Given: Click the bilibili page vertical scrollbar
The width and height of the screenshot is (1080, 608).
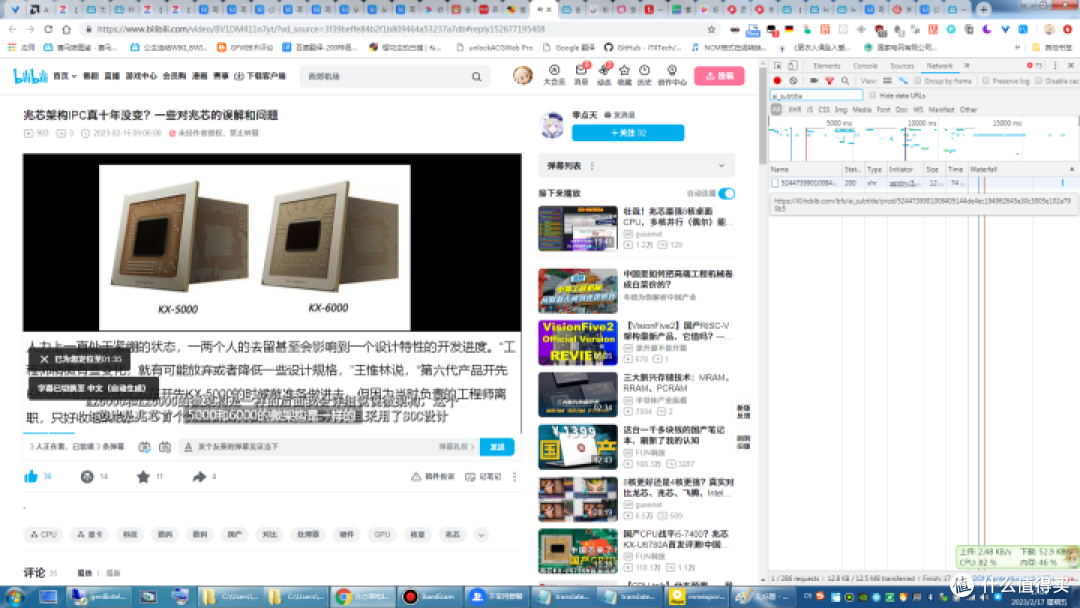Looking at the screenshot, I should (762, 114).
